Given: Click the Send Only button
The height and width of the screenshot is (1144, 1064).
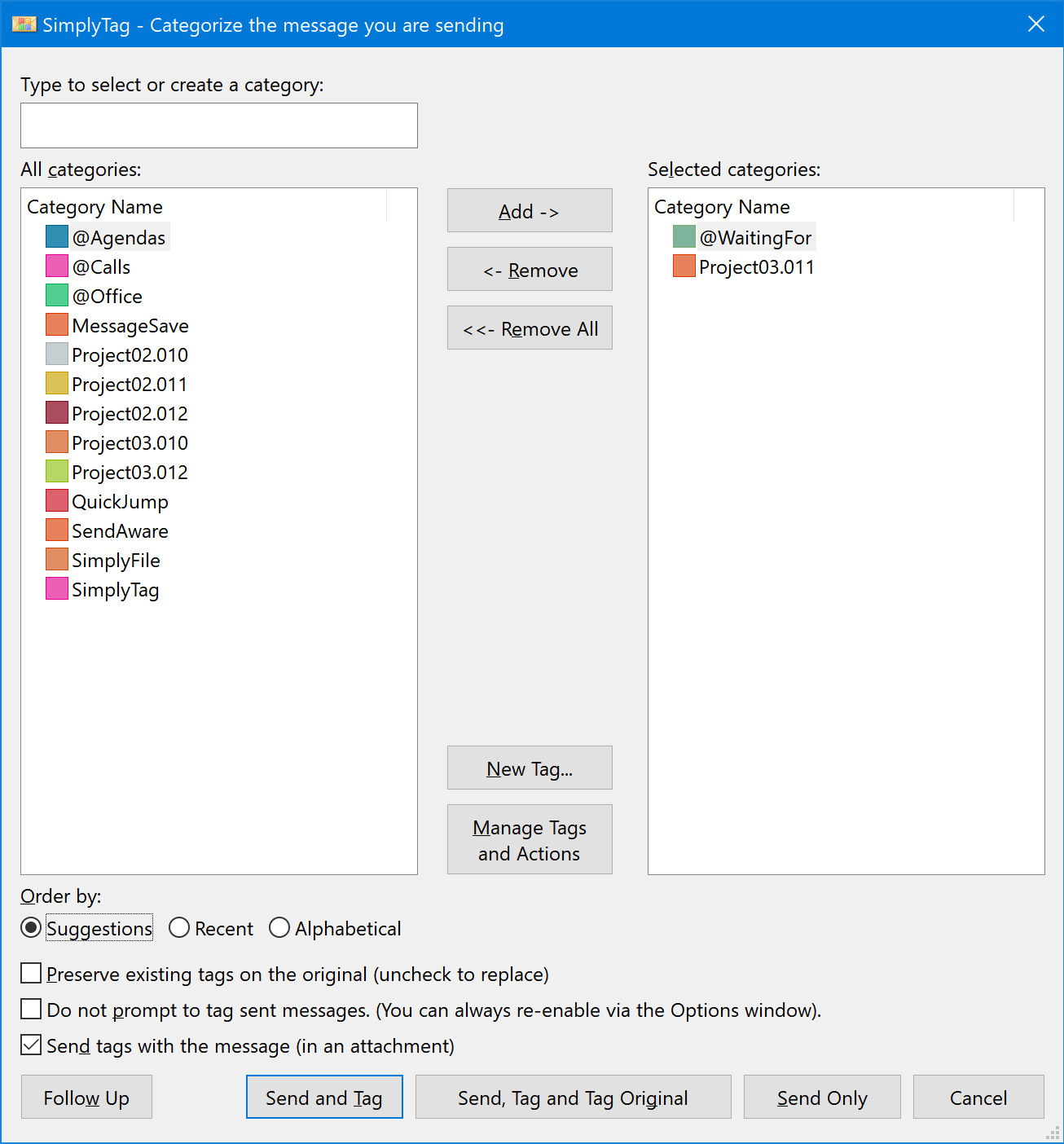Looking at the screenshot, I should (822, 1098).
